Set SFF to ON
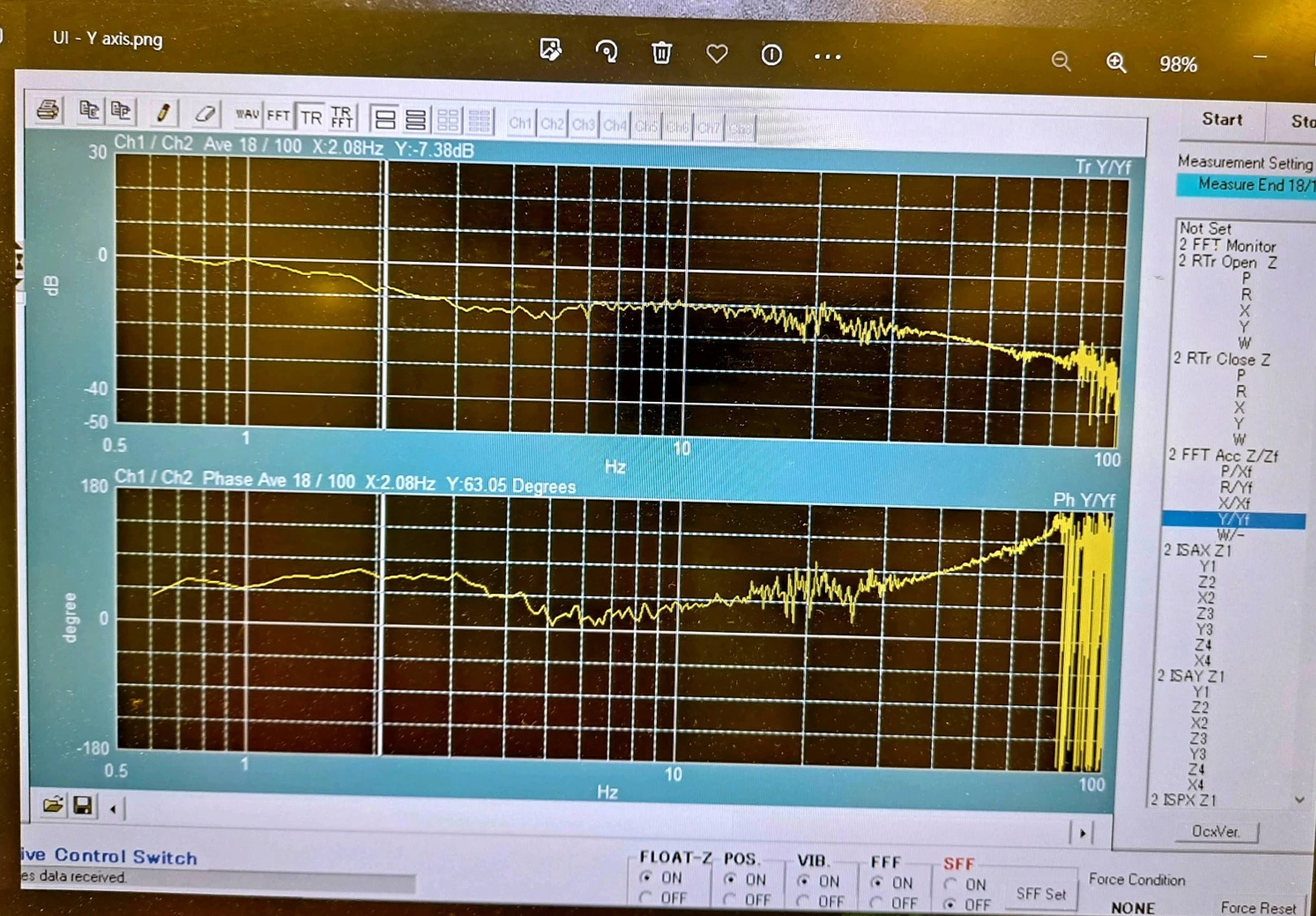Screen dimensions: 1316x916 950,884
